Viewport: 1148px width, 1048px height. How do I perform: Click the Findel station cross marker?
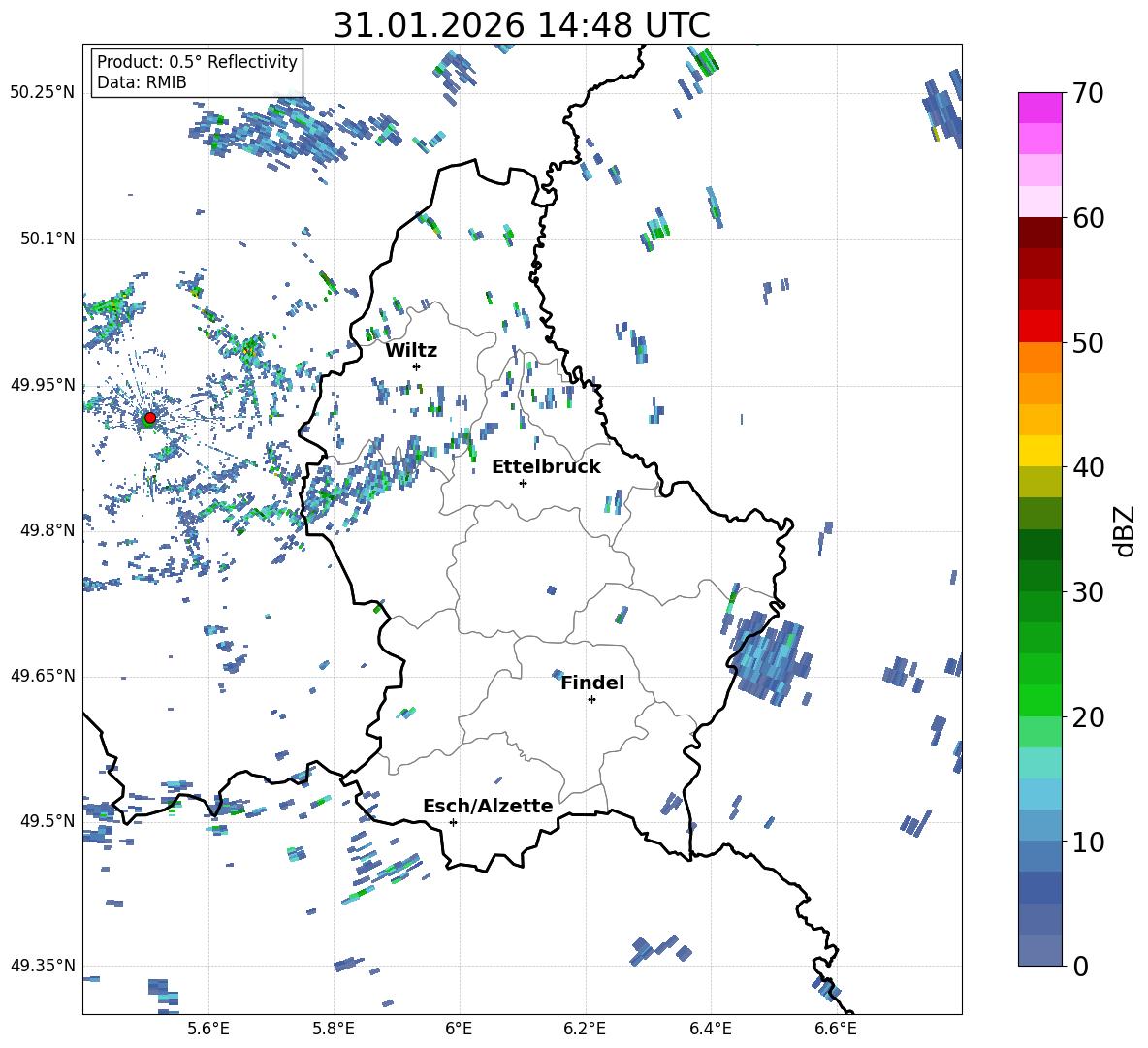tap(591, 699)
